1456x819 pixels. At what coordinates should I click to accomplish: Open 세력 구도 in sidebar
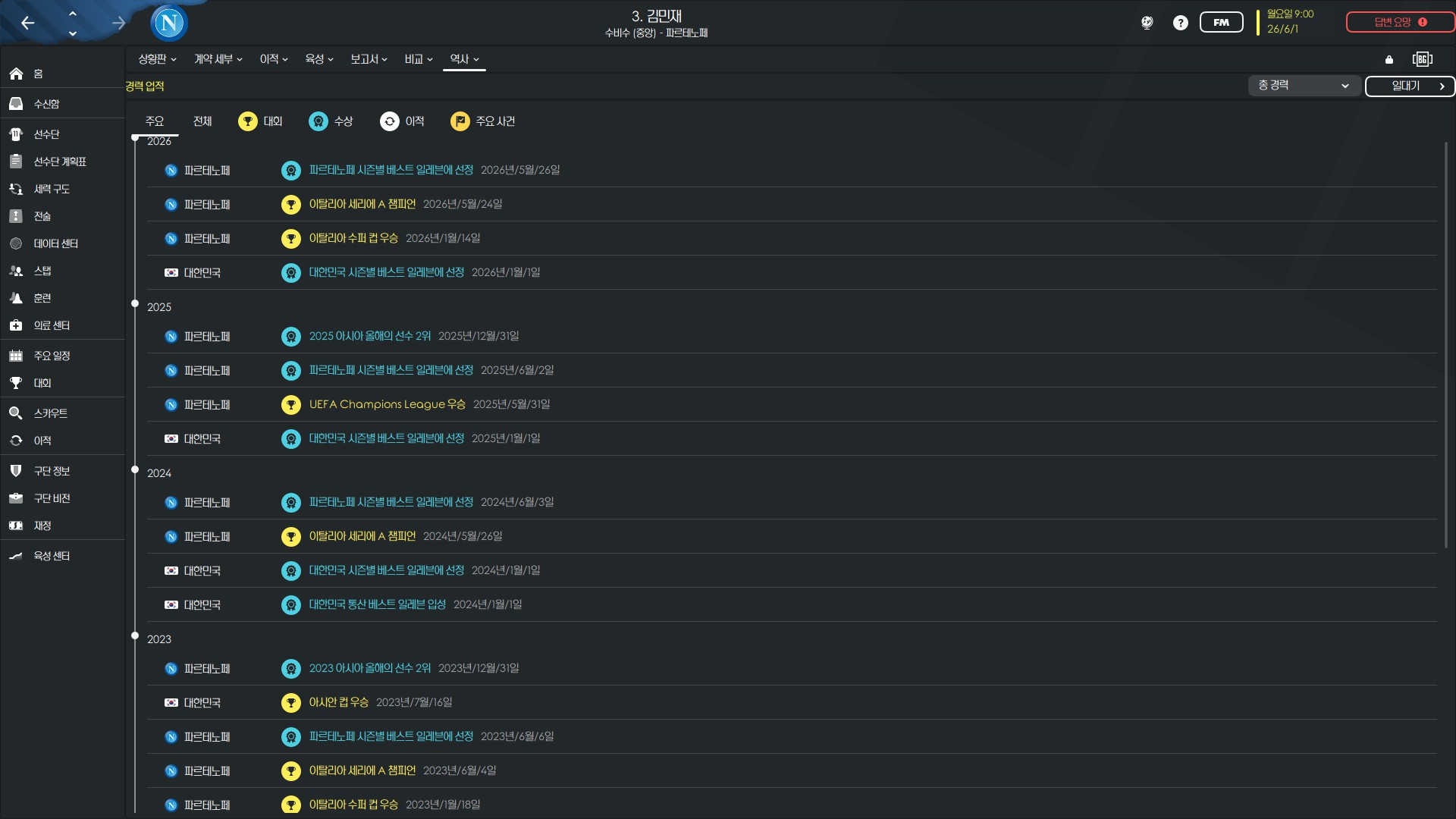62,189
